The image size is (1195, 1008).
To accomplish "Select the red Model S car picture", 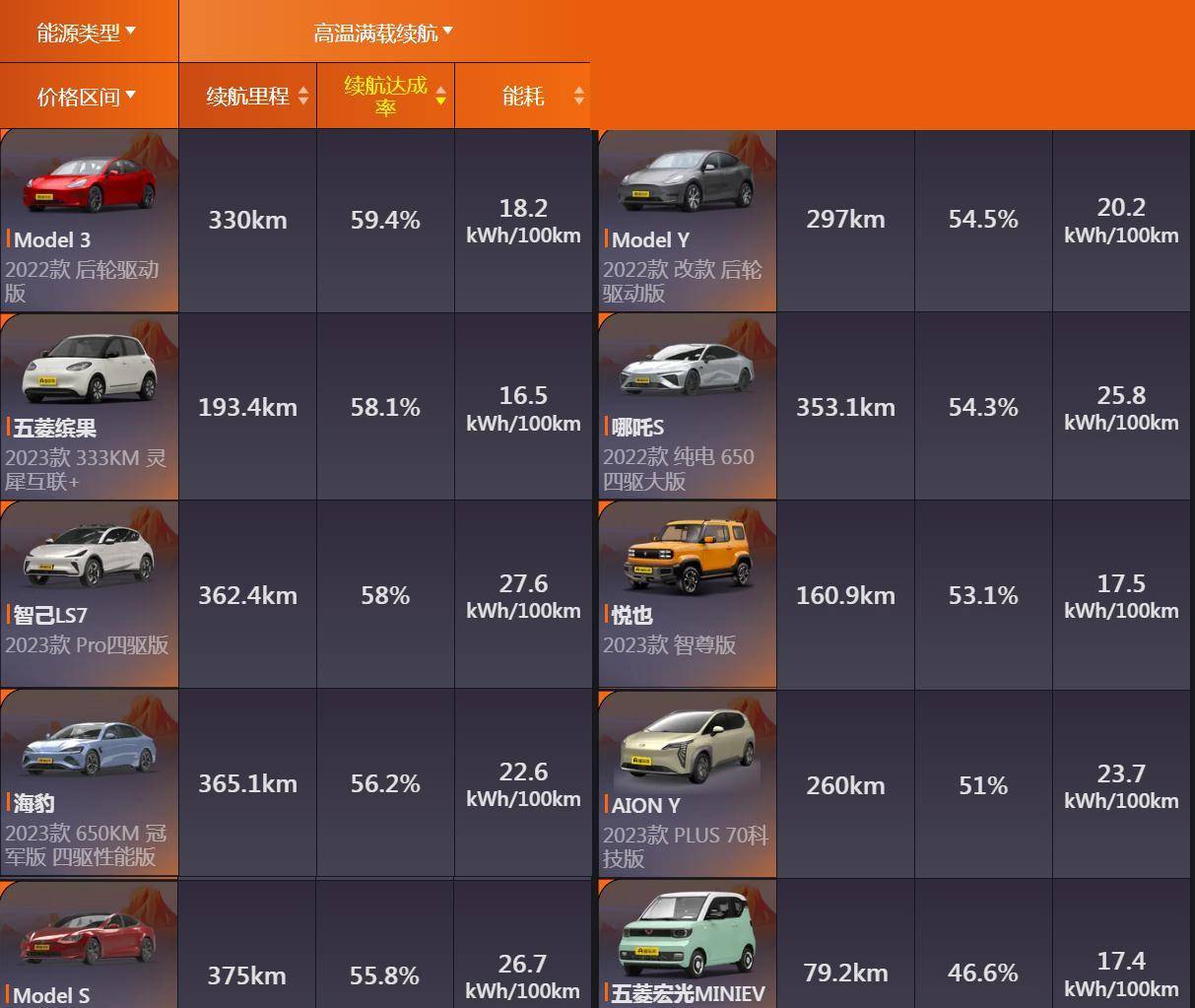I will 90,937.
